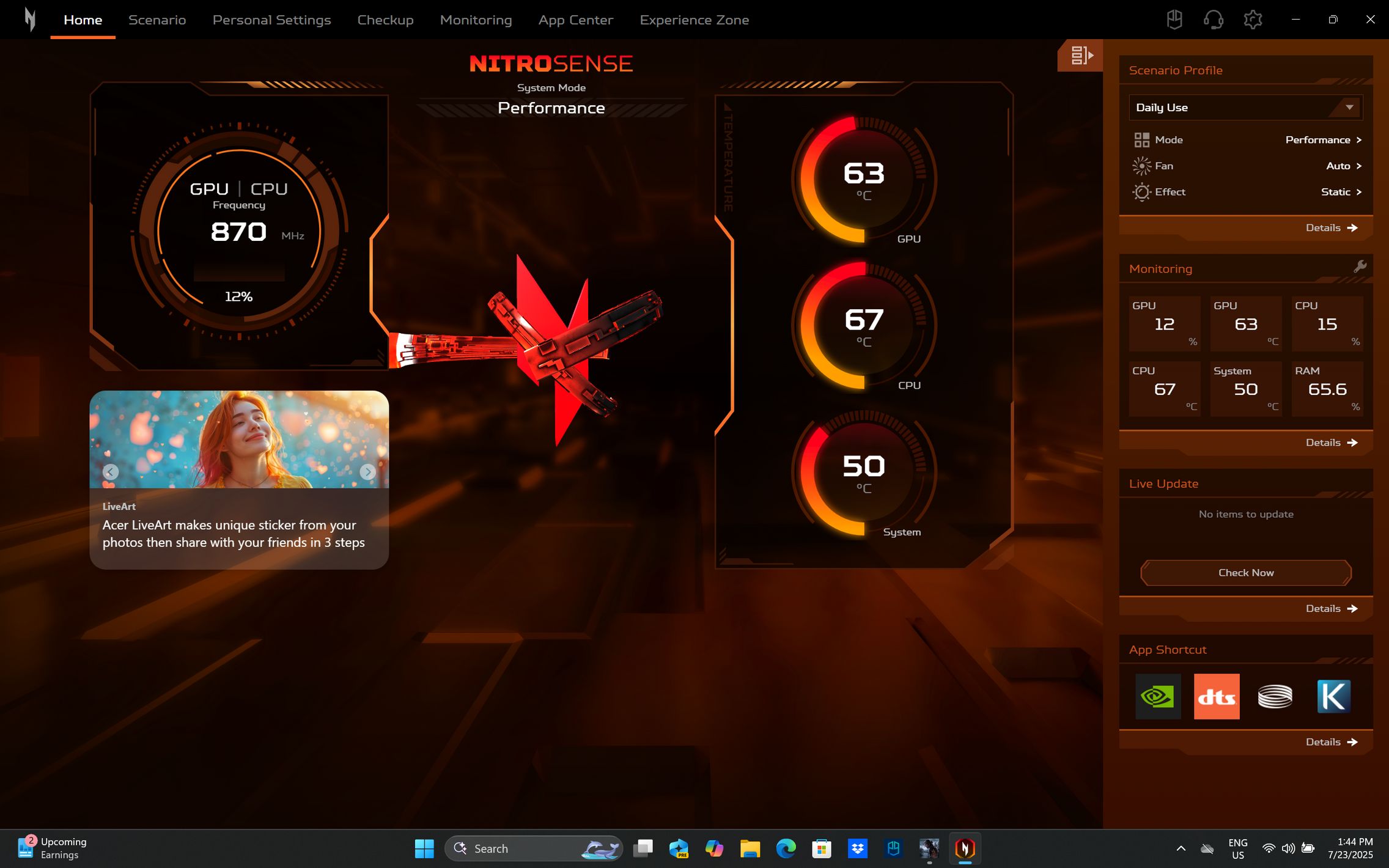
Task: Click the Nitro logo in top-left corner
Action: pyautogui.click(x=29, y=20)
